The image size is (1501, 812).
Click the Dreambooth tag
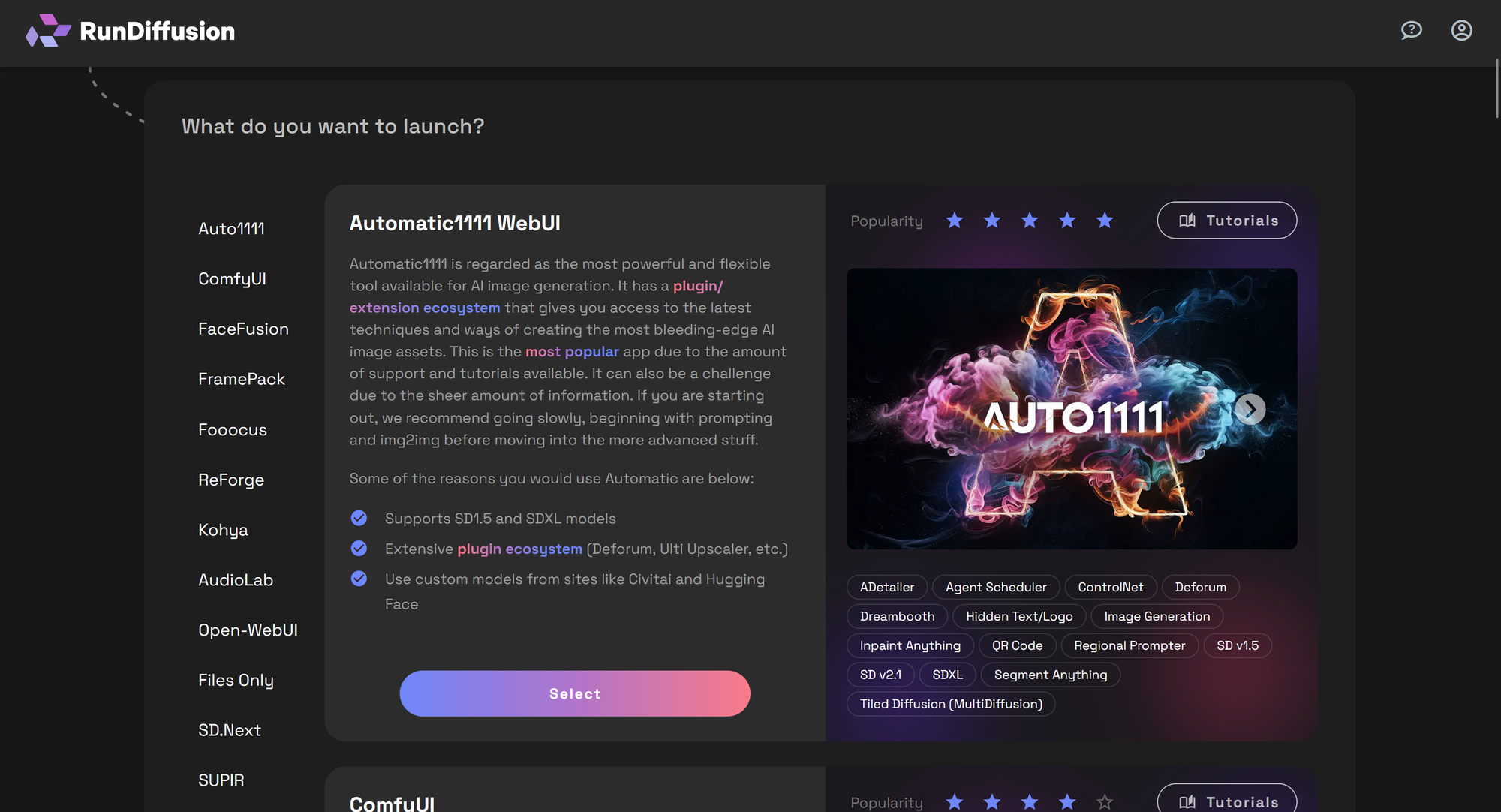[x=898, y=616]
